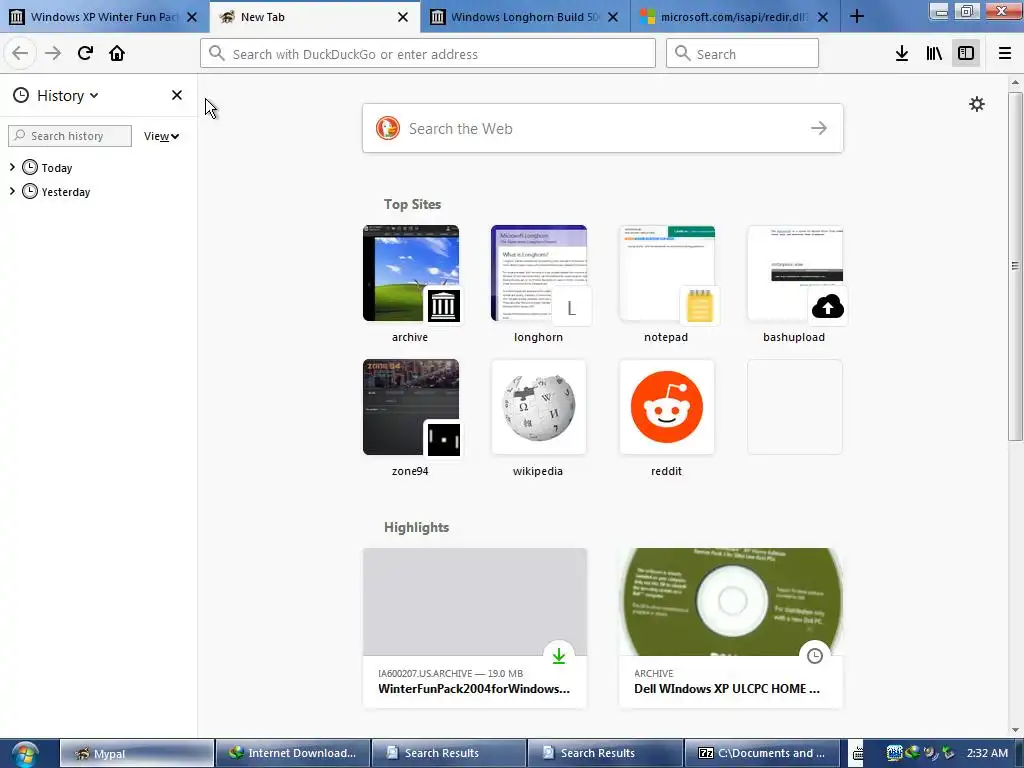
Task: Close the Windows XP Winter Fun Pack tab
Action: [x=192, y=17]
